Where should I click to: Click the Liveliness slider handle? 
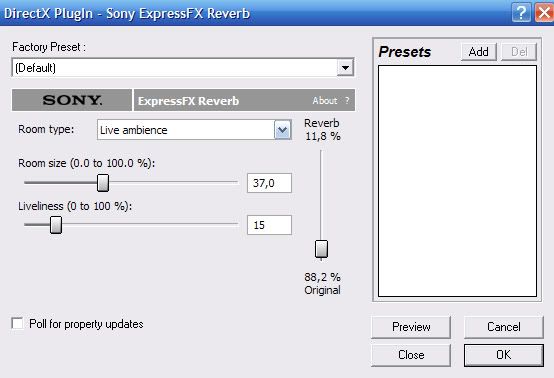click(55, 225)
